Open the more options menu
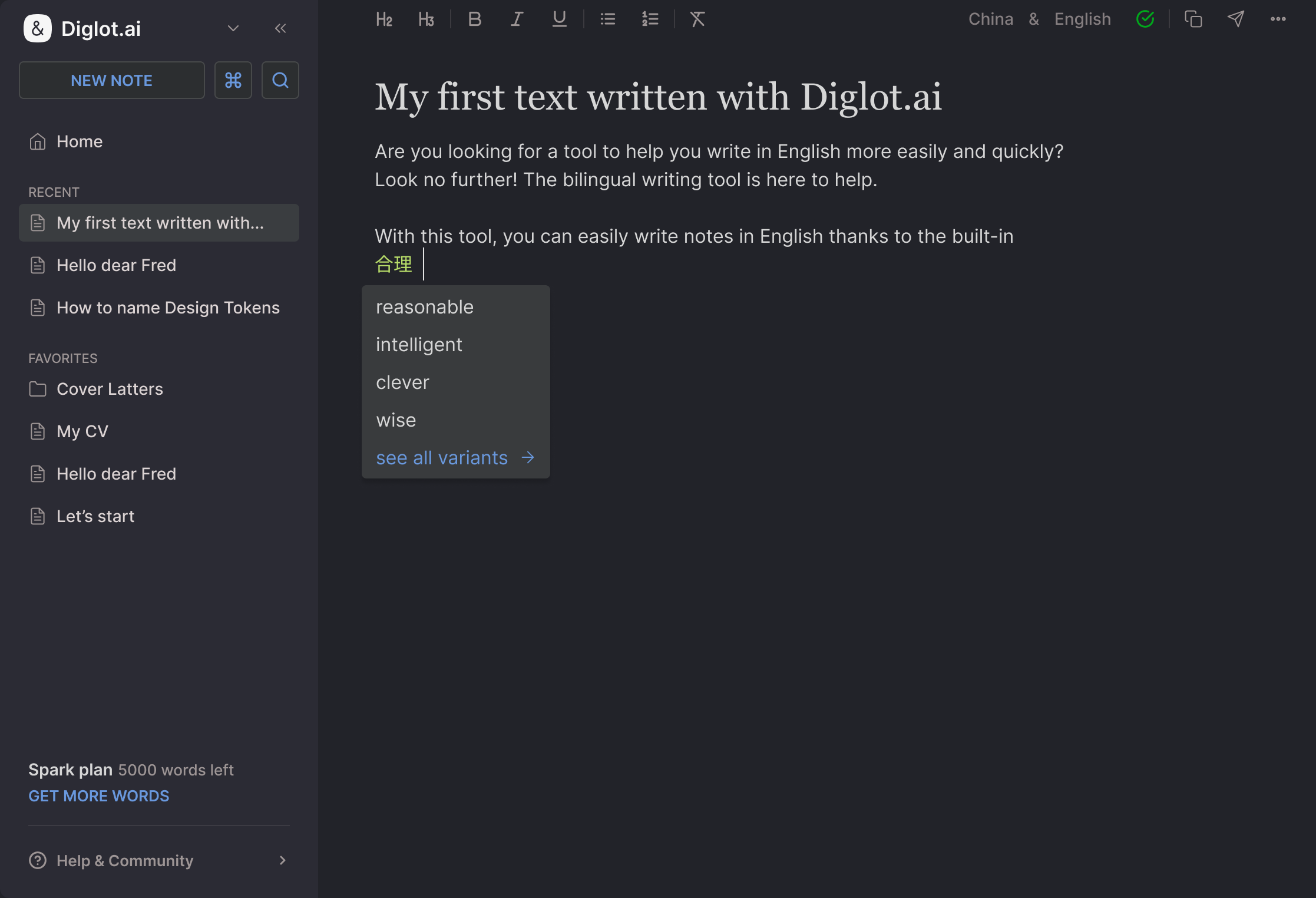Image resolution: width=1316 pixels, height=898 pixels. pyautogui.click(x=1278, y=19)
